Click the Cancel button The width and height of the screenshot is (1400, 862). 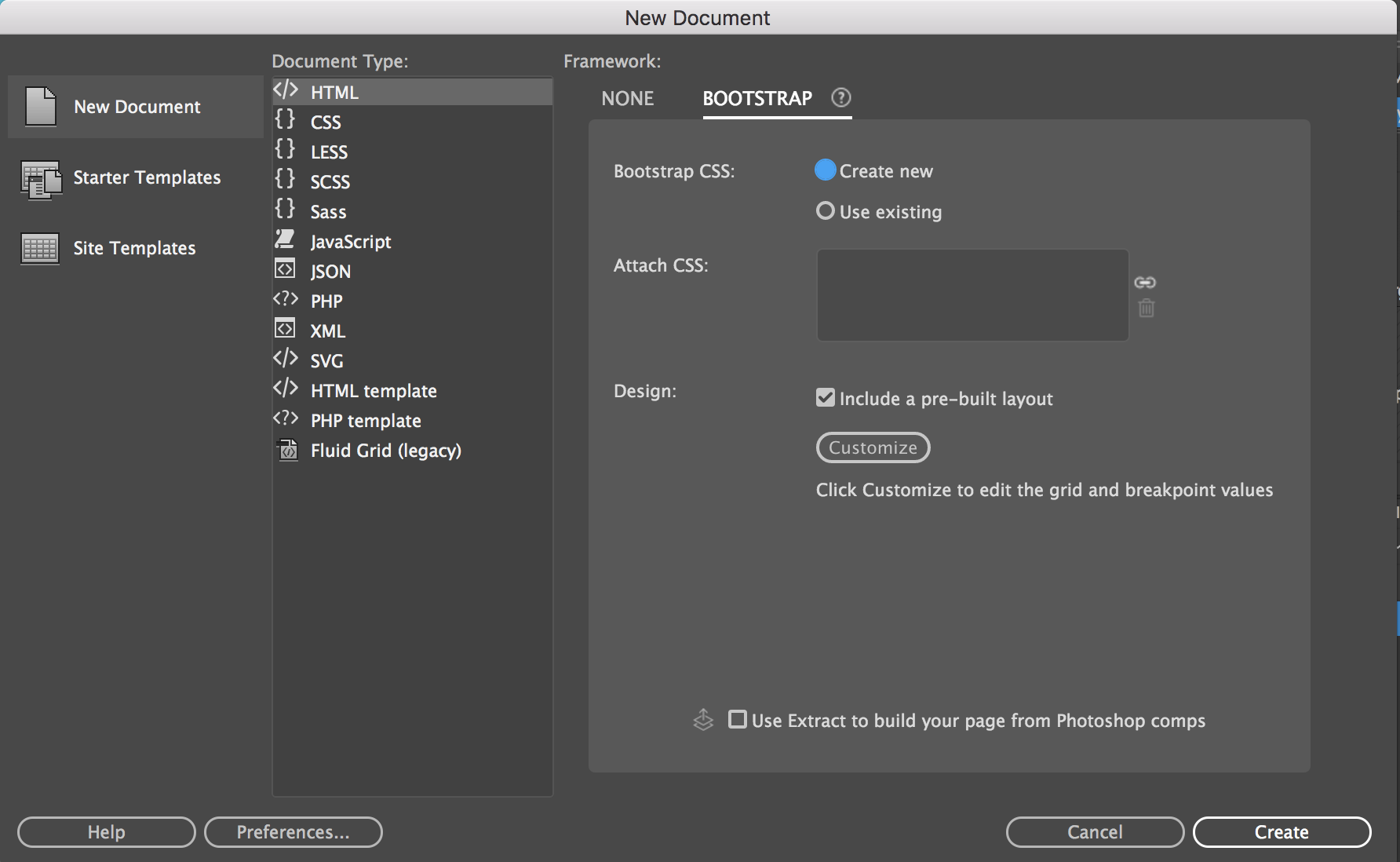1095,832
